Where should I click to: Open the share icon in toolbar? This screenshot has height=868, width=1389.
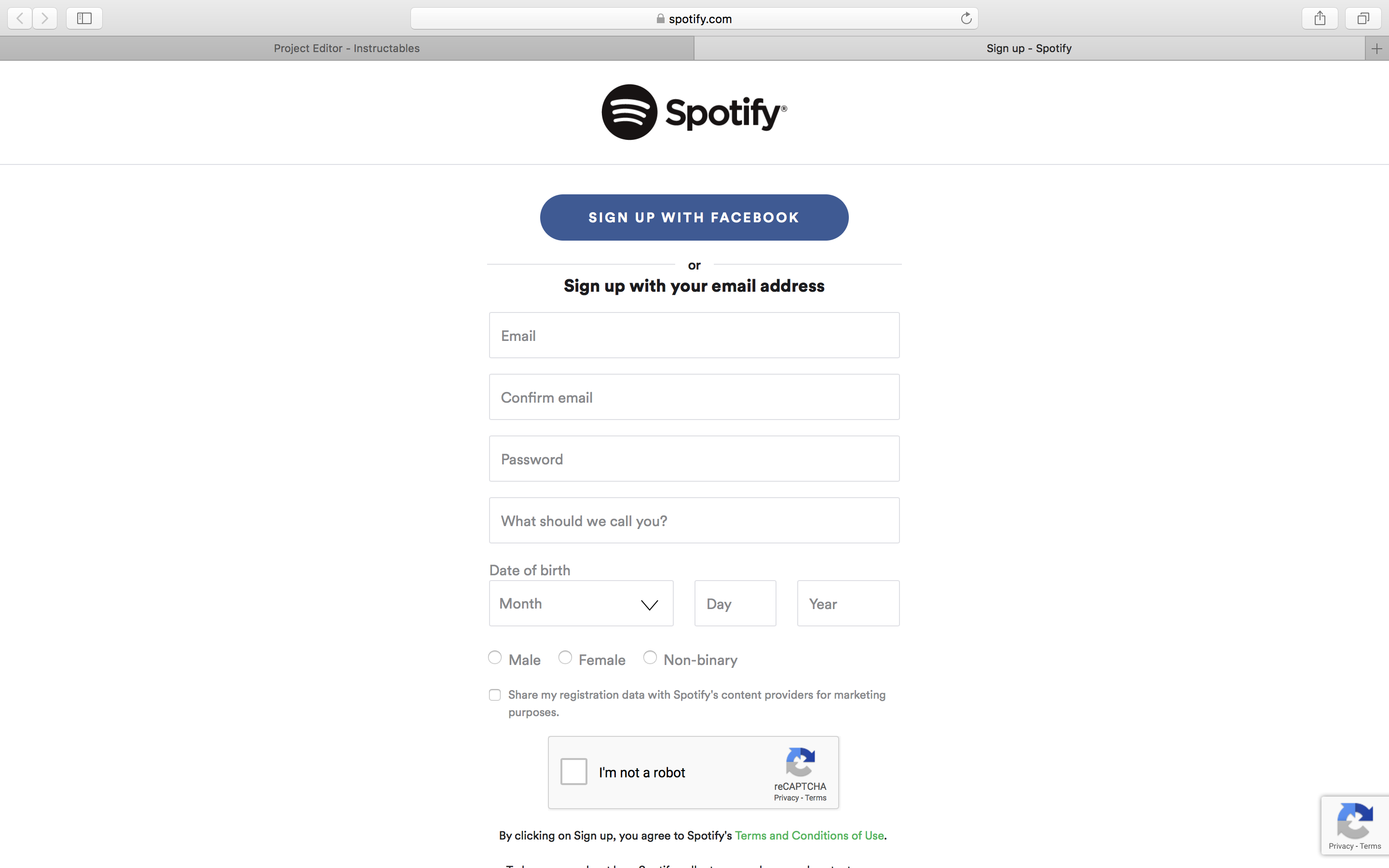(x=1320, y=18)
